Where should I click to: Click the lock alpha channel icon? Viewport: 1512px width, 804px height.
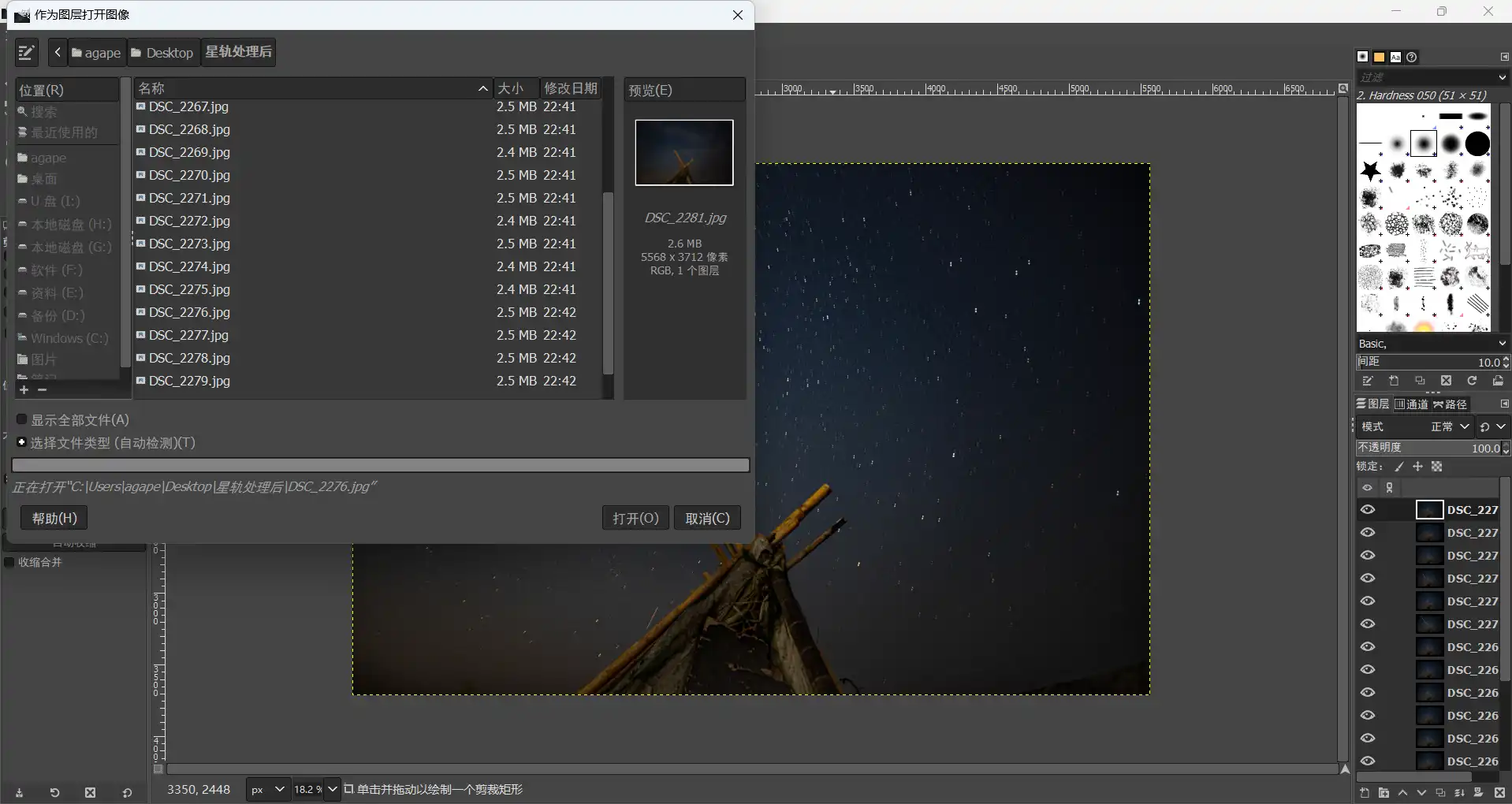(1437, 467)
